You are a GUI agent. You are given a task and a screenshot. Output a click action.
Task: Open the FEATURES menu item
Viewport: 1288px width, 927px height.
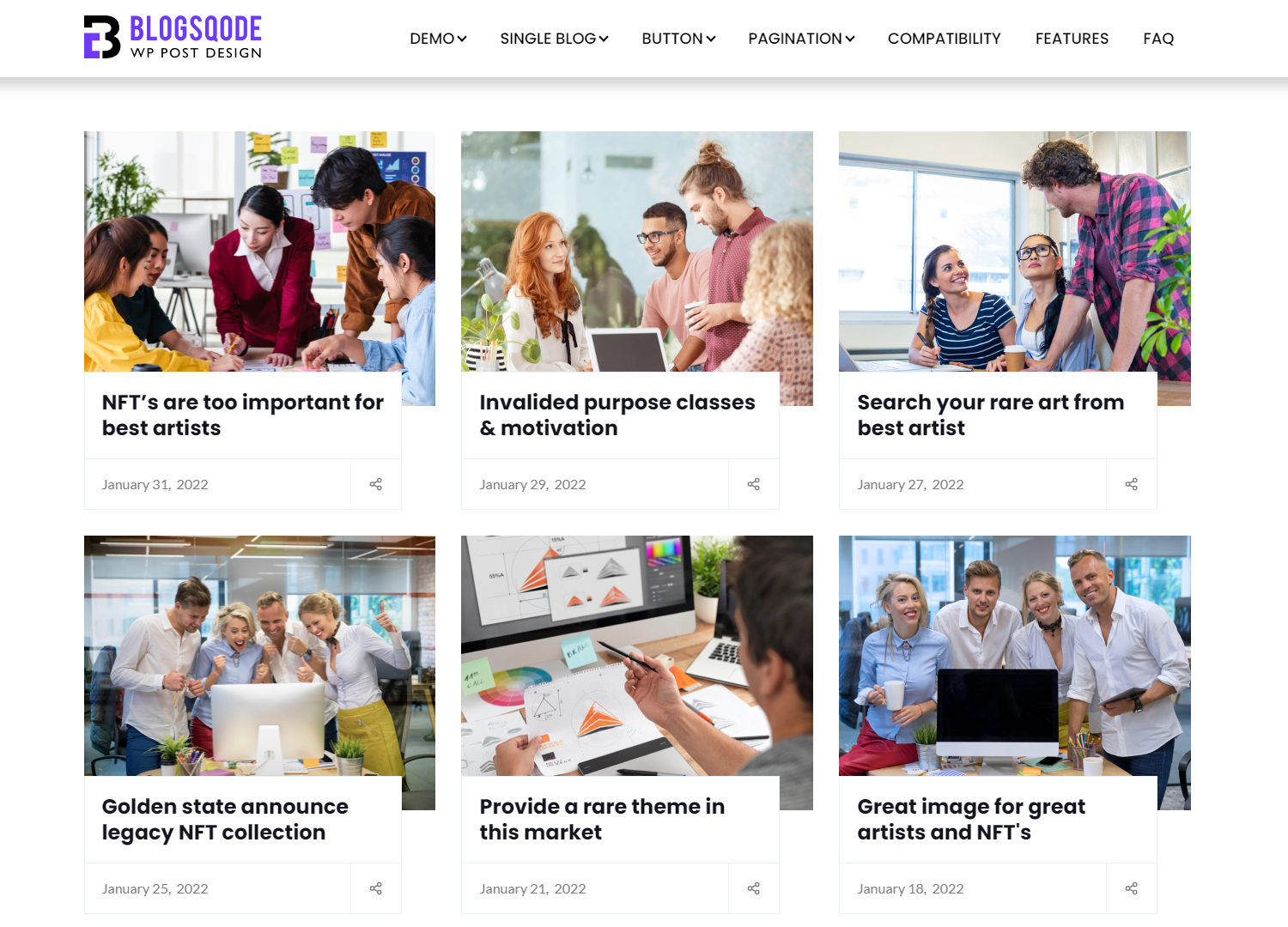click(1072, 39)
